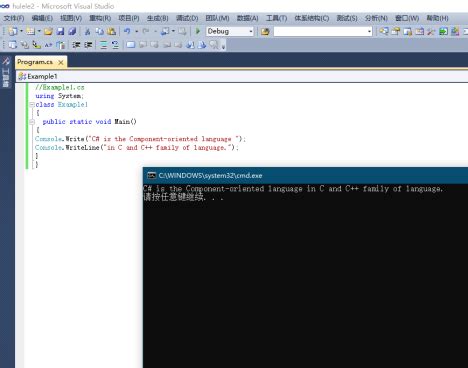Click inside the Find text box
The image size is (468, 368).
click(x=320, y=32)
